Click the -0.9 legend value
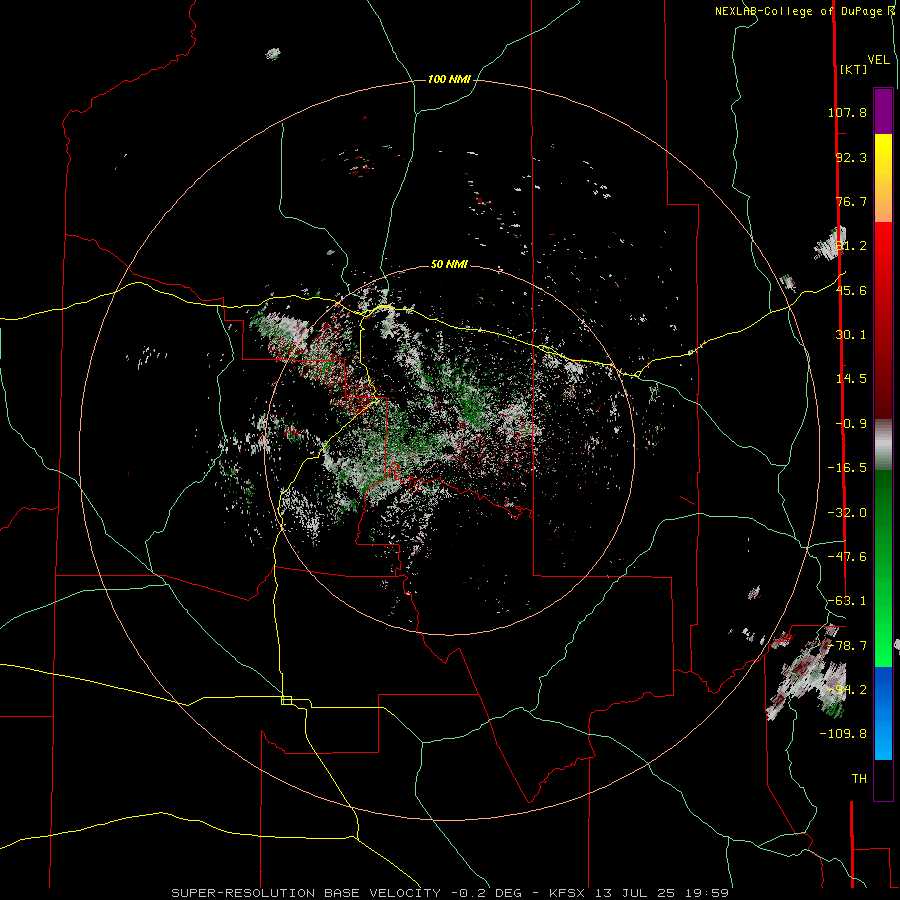The image size is (900, 900). [851, 424]
